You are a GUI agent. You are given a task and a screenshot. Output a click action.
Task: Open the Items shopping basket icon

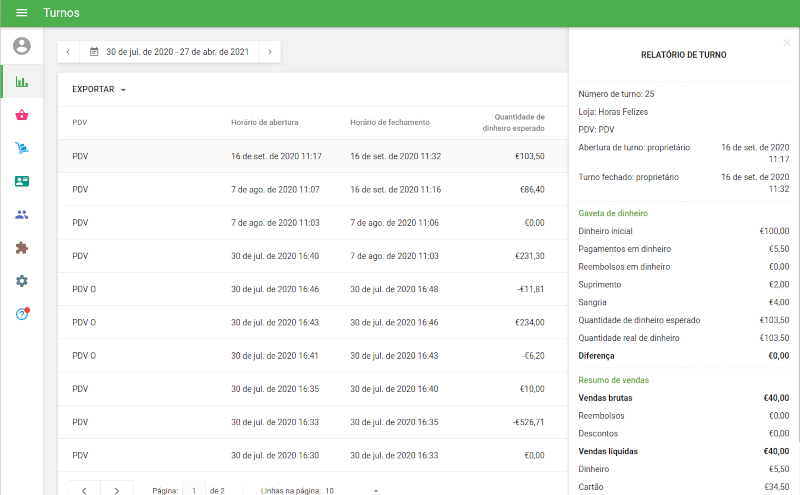pyautogui.click(x=22, y=115)
